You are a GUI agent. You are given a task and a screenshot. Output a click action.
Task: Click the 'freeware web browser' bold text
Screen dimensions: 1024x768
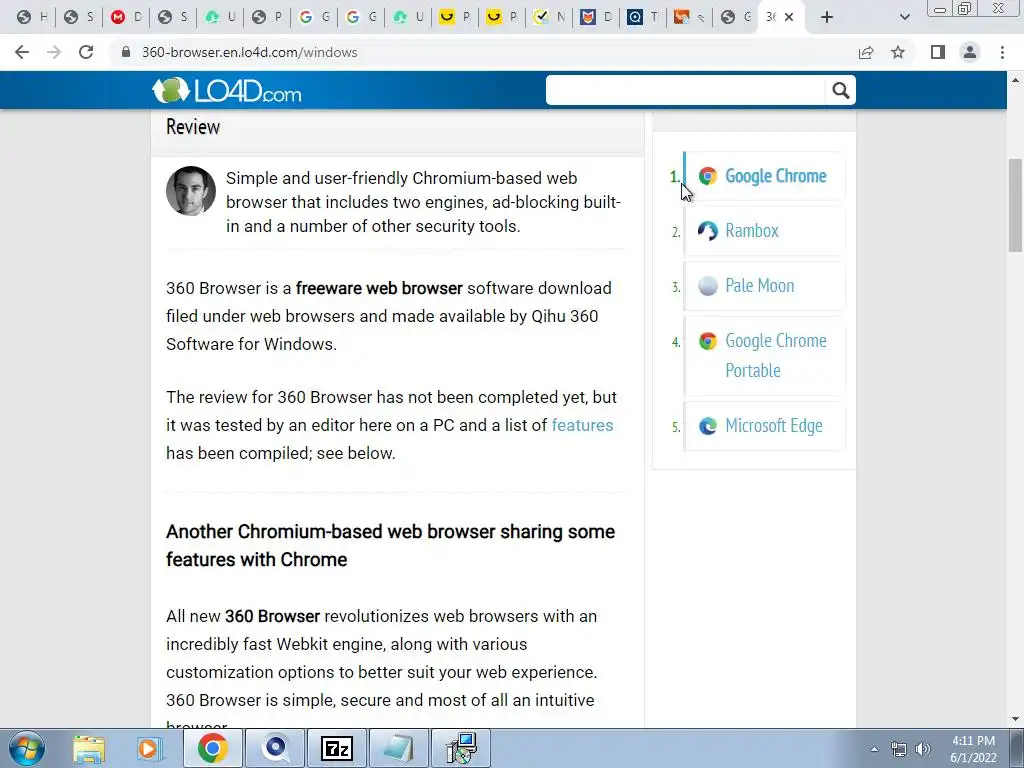(x=379, y=288)
